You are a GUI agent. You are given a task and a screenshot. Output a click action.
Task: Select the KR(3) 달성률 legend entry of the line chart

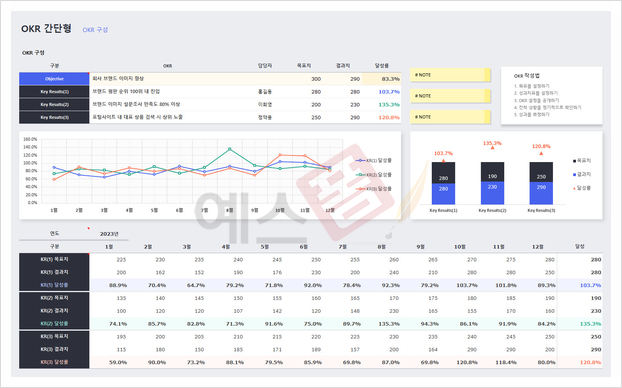coord(374,189)
